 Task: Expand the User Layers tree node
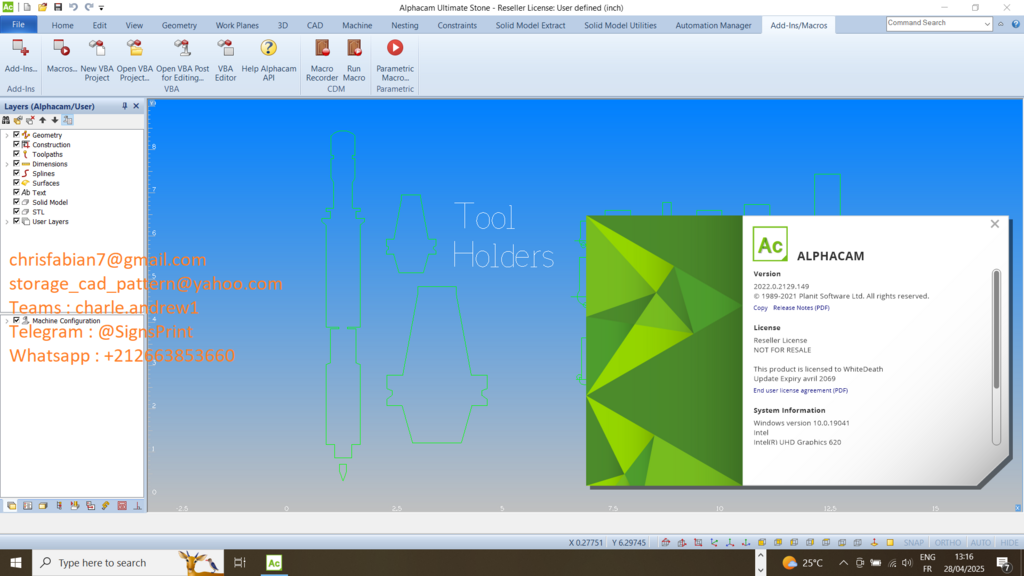[x=7, y=222]
